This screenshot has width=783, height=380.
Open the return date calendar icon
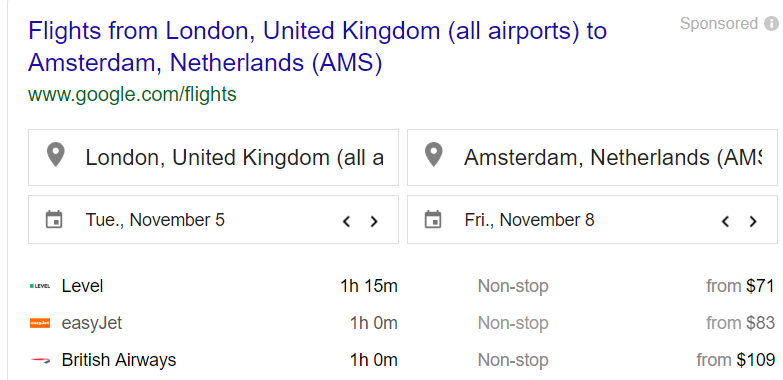click(x=433, y=219)
